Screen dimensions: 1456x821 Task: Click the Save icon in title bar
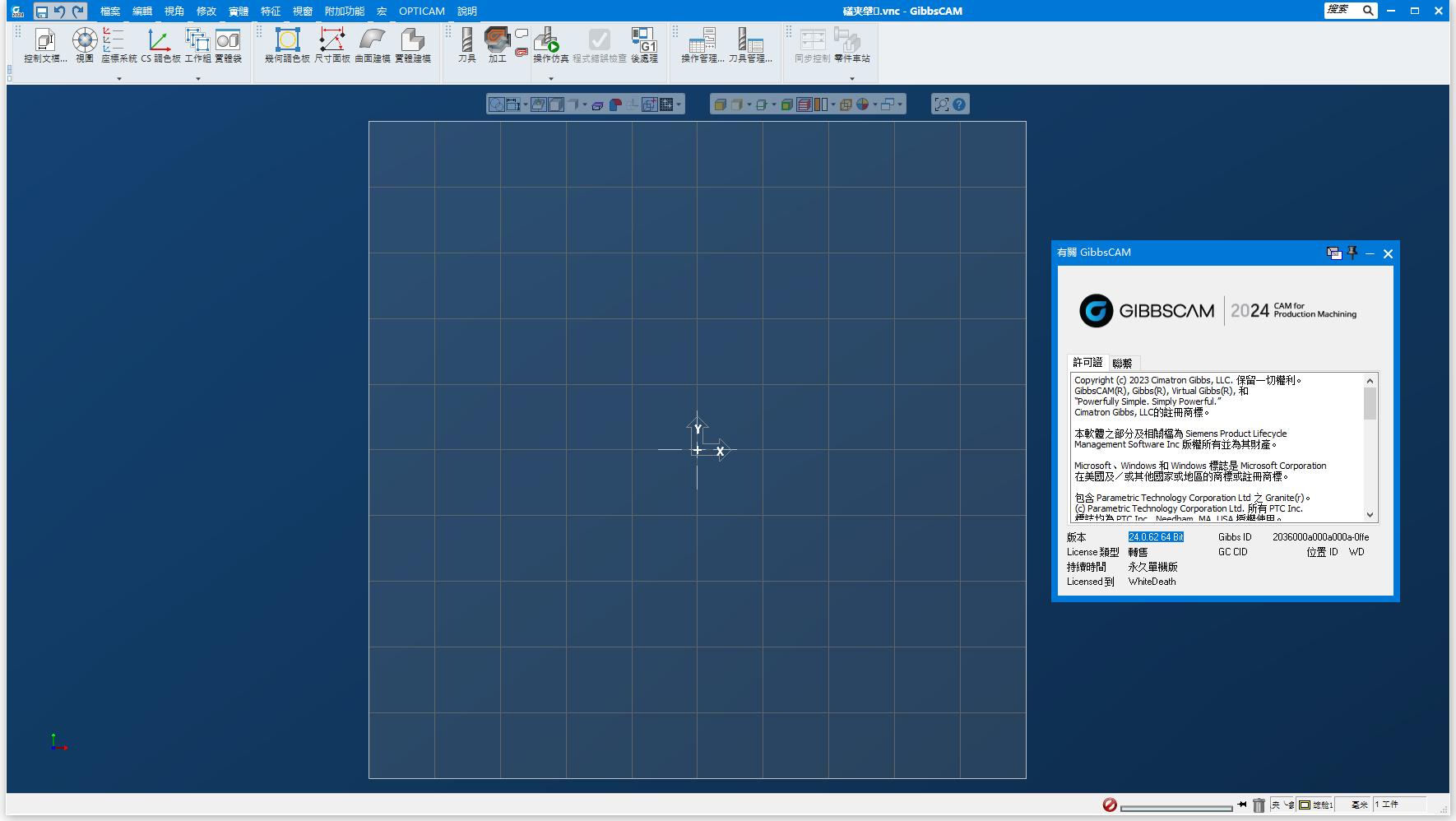click(41, 12)
